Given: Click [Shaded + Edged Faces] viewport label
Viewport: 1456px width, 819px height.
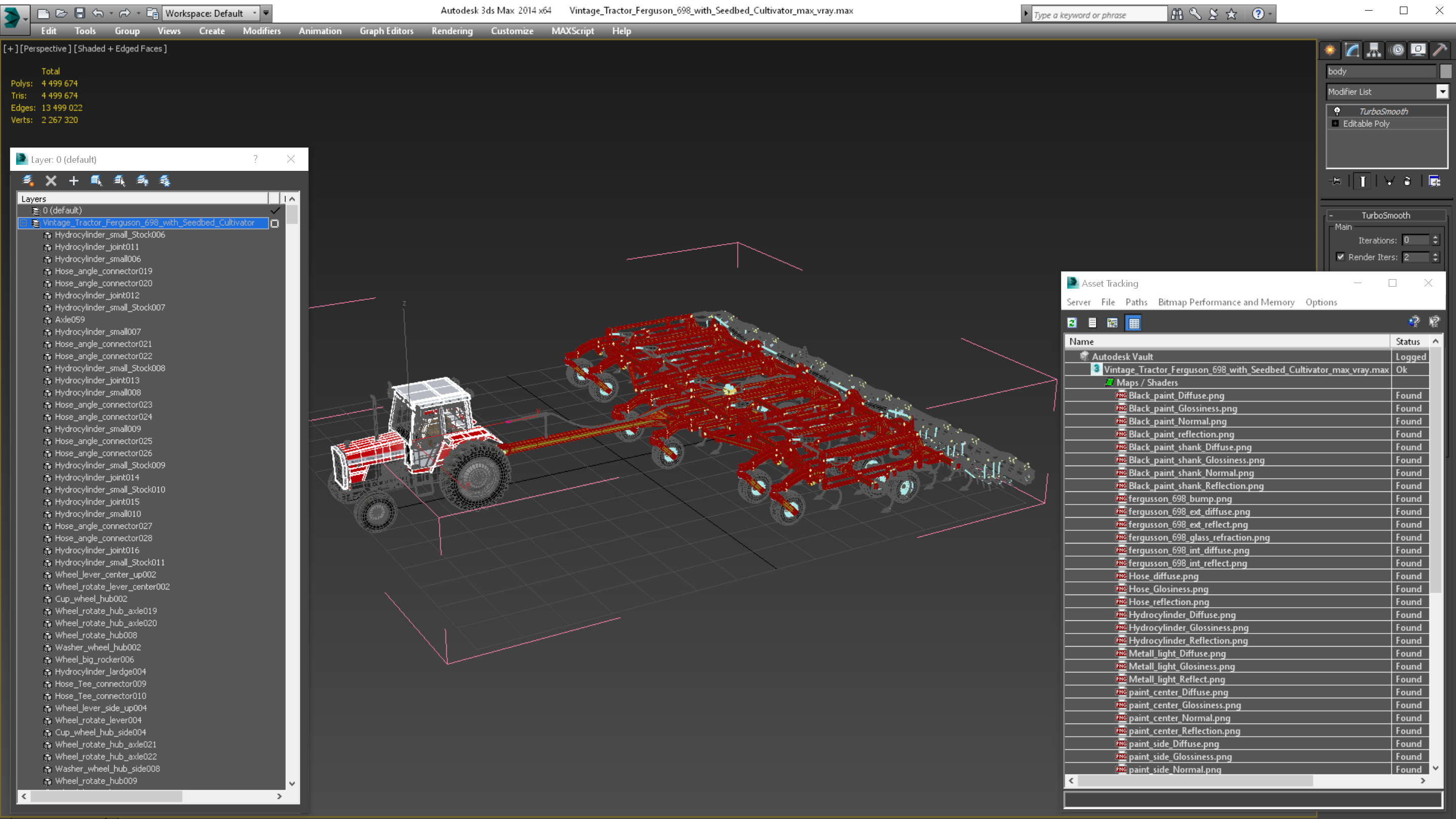Looking at the screenshot, I should 120,49.
